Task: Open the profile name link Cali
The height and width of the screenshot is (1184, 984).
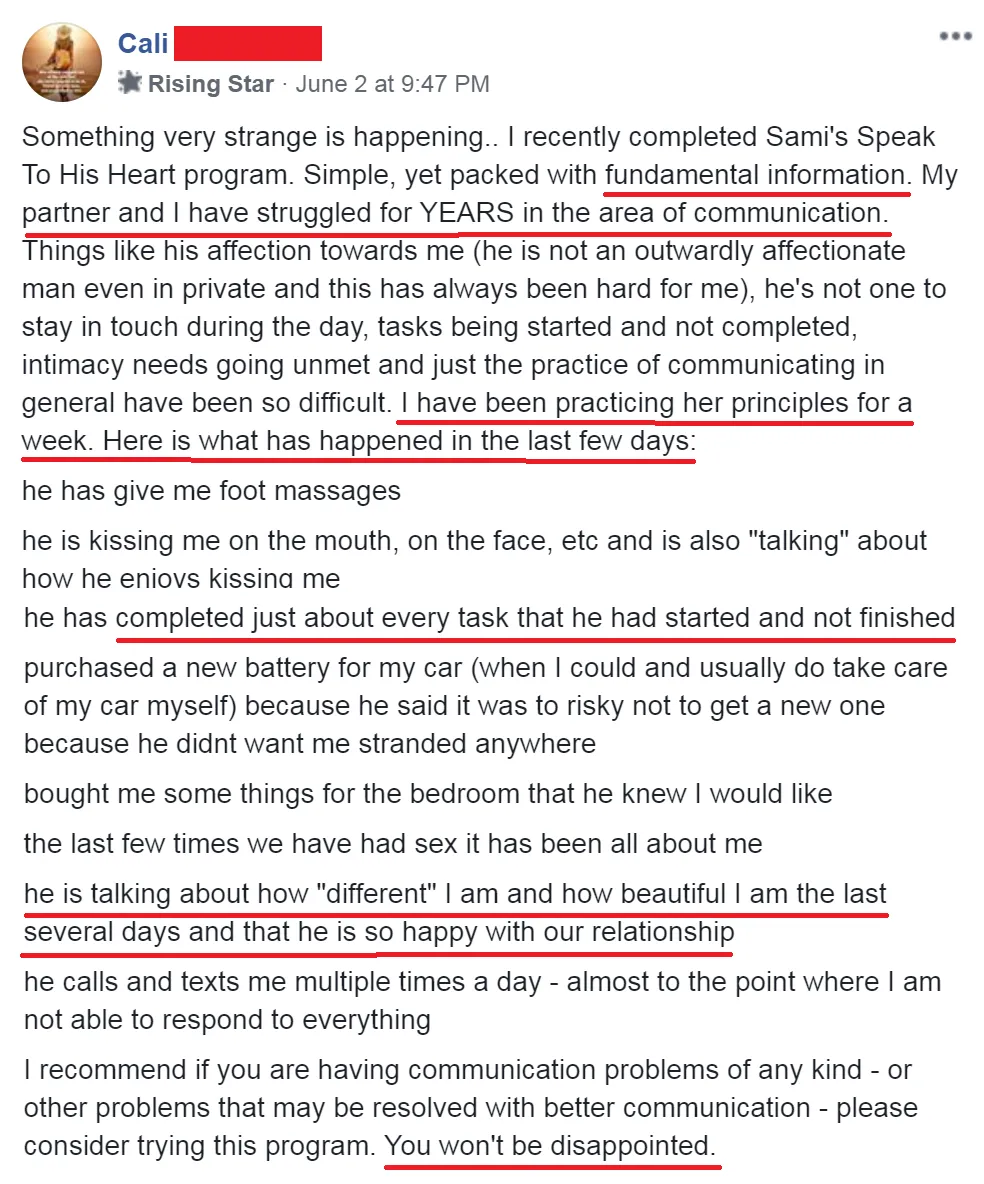Action: [143, 43]
